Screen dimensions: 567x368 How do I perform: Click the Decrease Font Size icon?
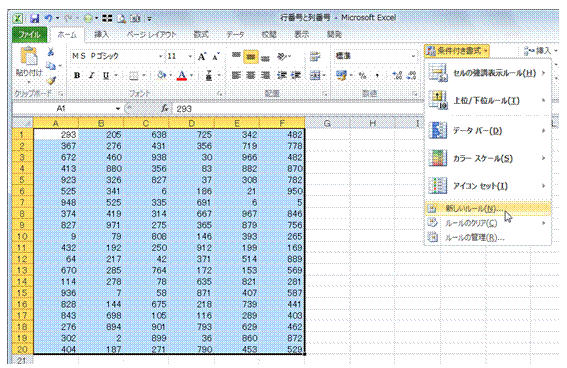(216, 56)
